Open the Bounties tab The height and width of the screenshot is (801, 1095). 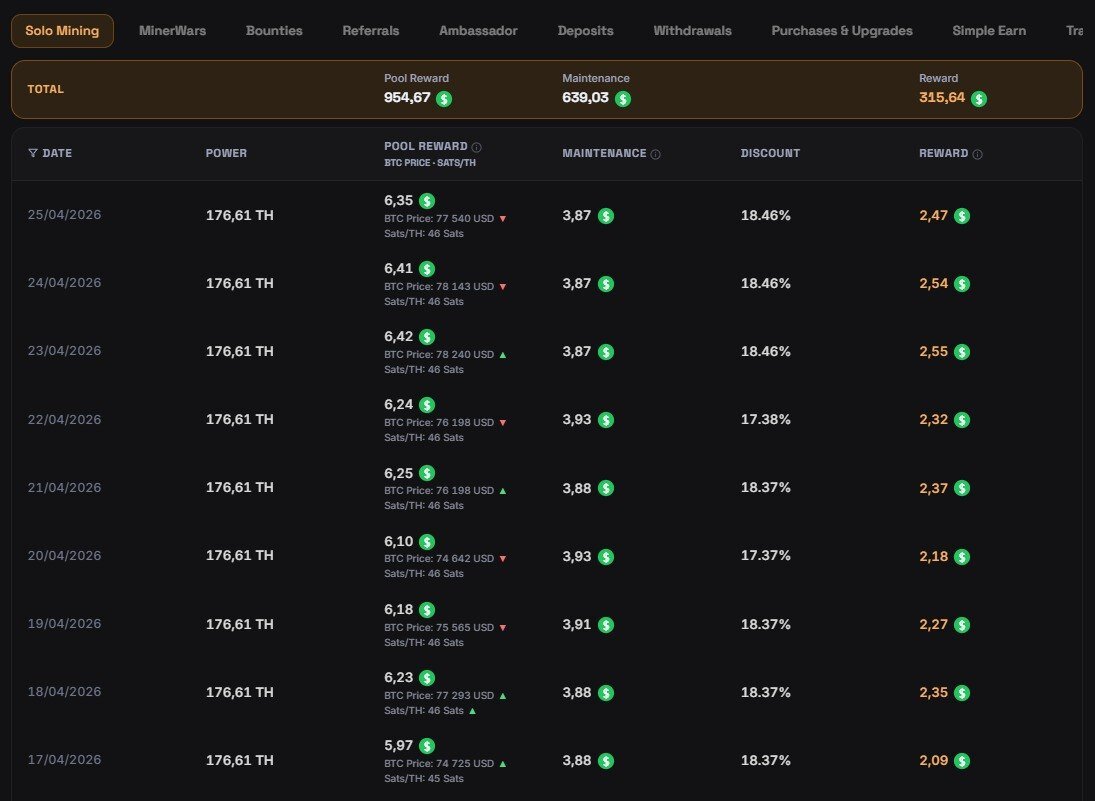[274, 31]
